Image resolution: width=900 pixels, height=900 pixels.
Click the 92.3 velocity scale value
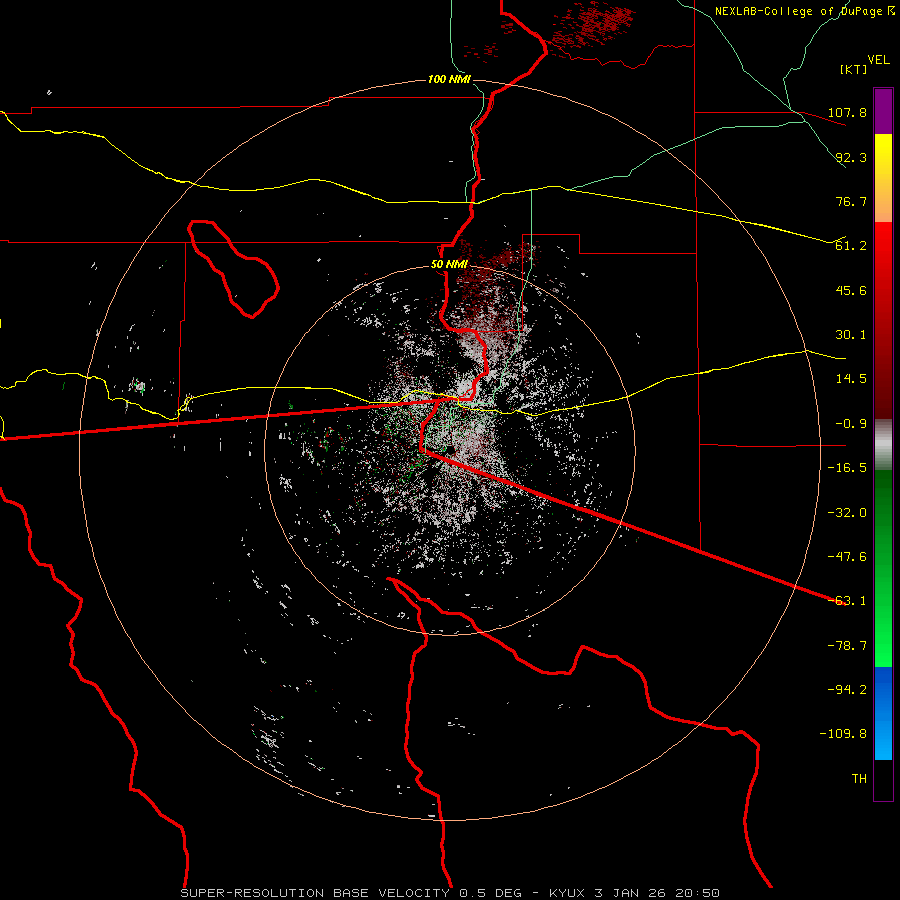851,157
